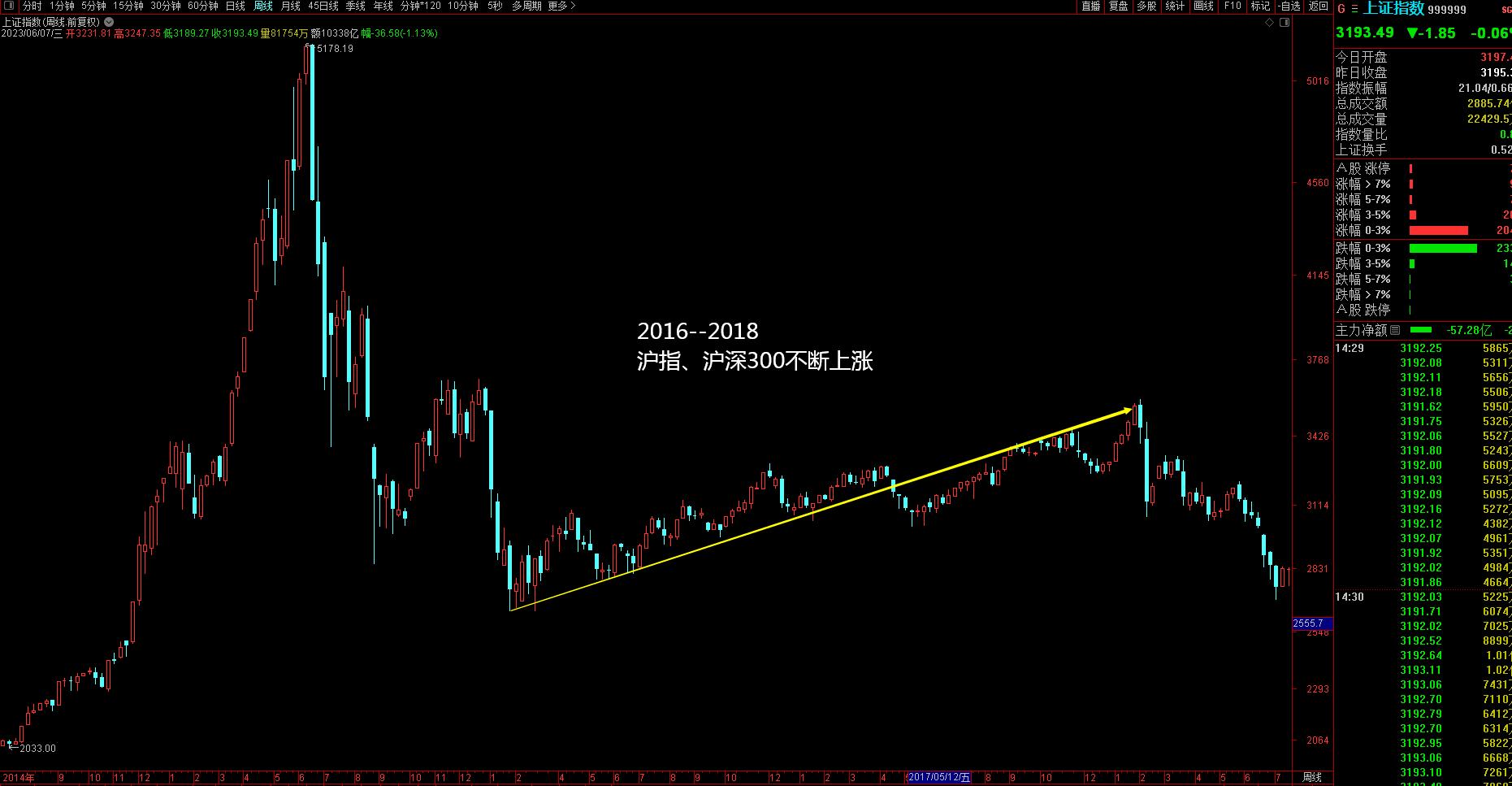The width and height of the screenshot is (1512, 786).
Task: Click the 2016--2018 chart annotation text
Action: [x=698, y=331]
